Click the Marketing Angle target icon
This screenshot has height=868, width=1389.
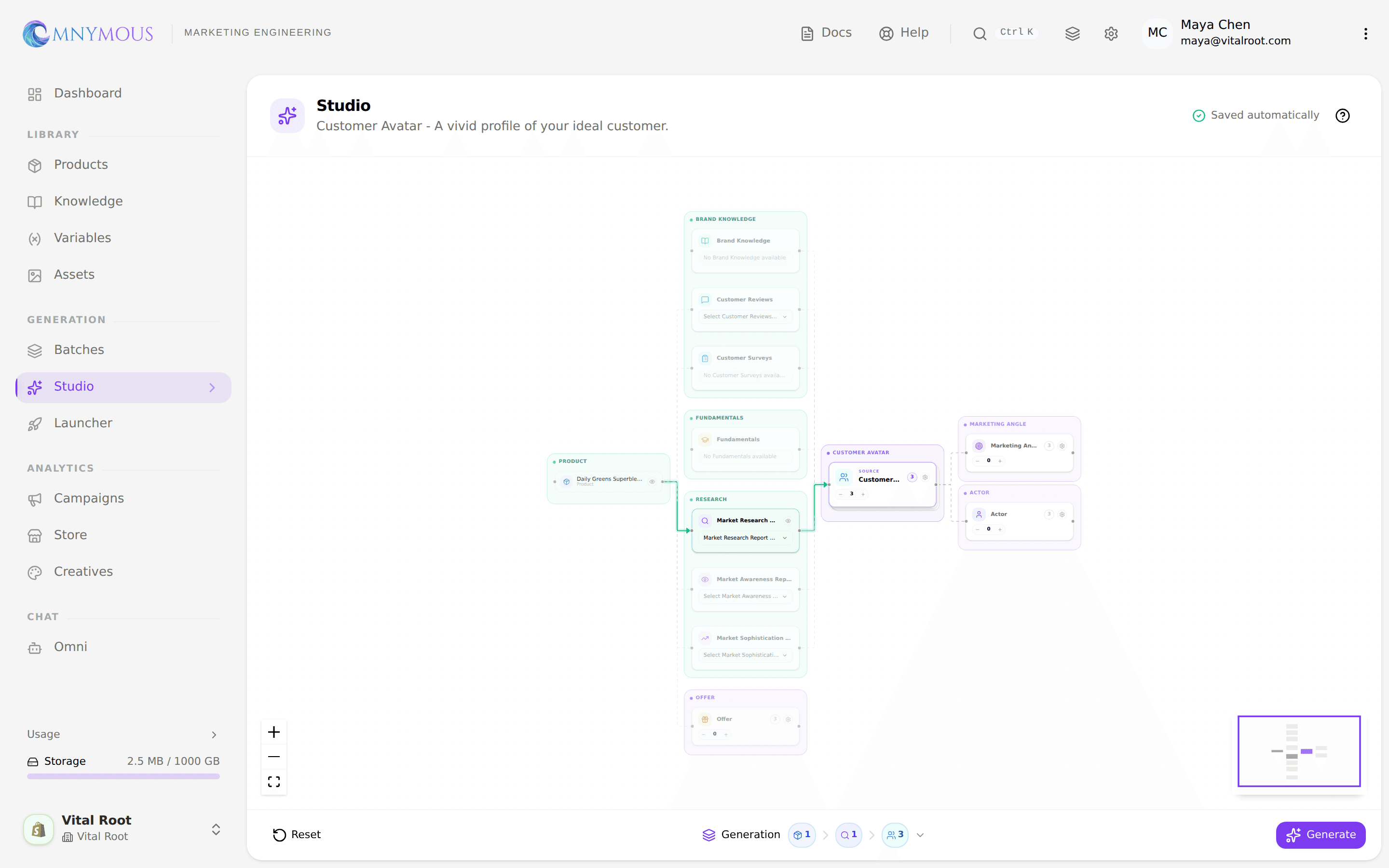pyautogui.click(x=979, y=446)
